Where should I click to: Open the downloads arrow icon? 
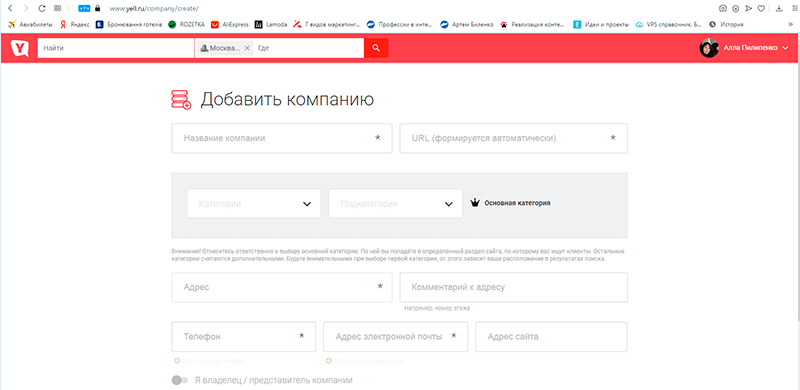pos(779,8)
